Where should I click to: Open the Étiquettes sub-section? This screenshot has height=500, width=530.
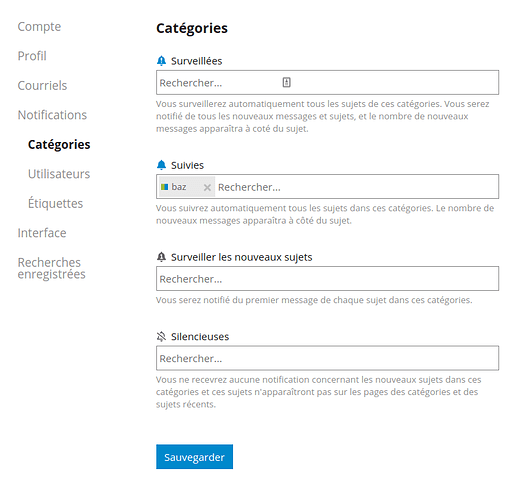point(55,203)
